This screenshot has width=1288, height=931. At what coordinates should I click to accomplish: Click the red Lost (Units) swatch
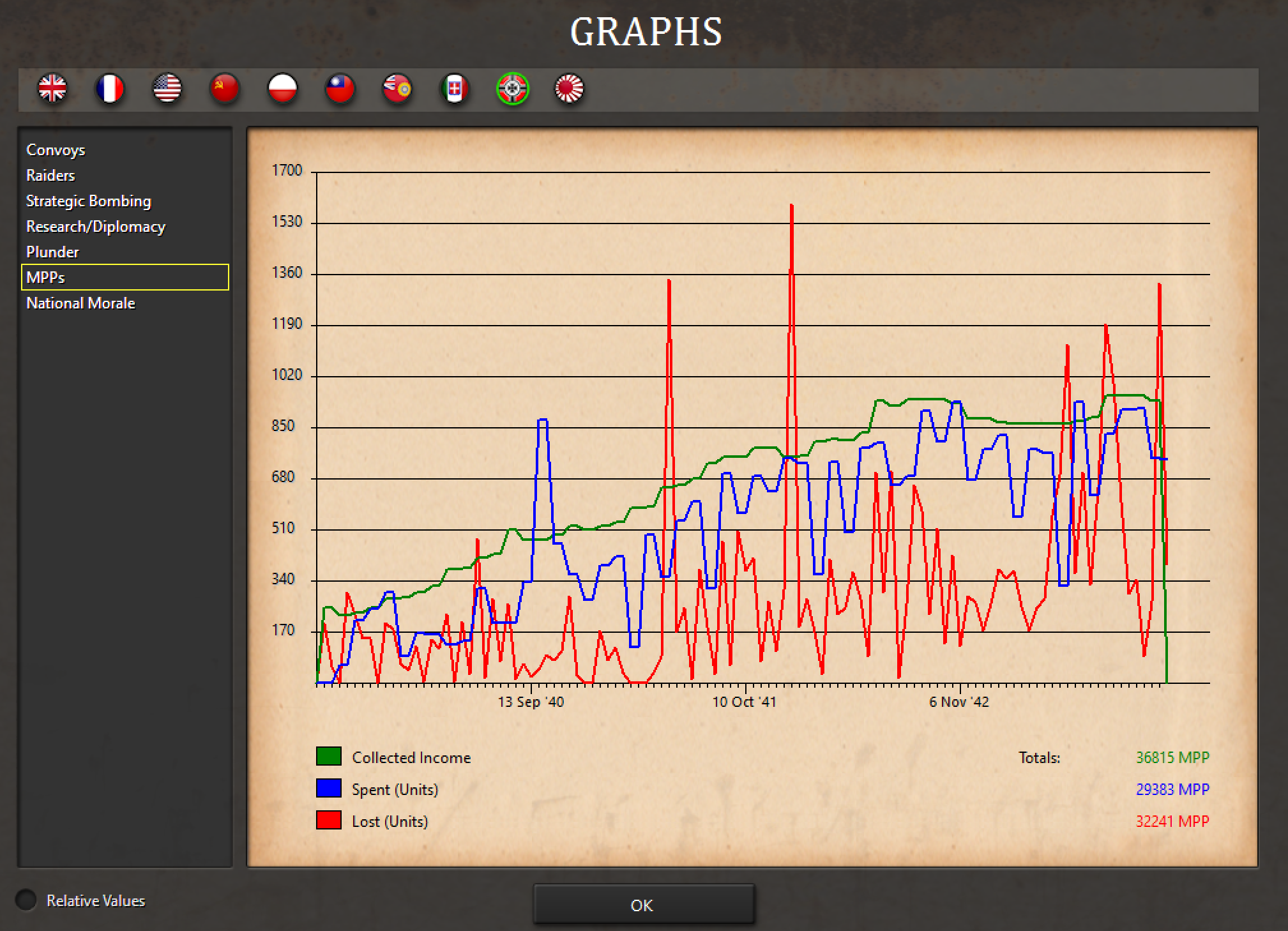(329, 820)
